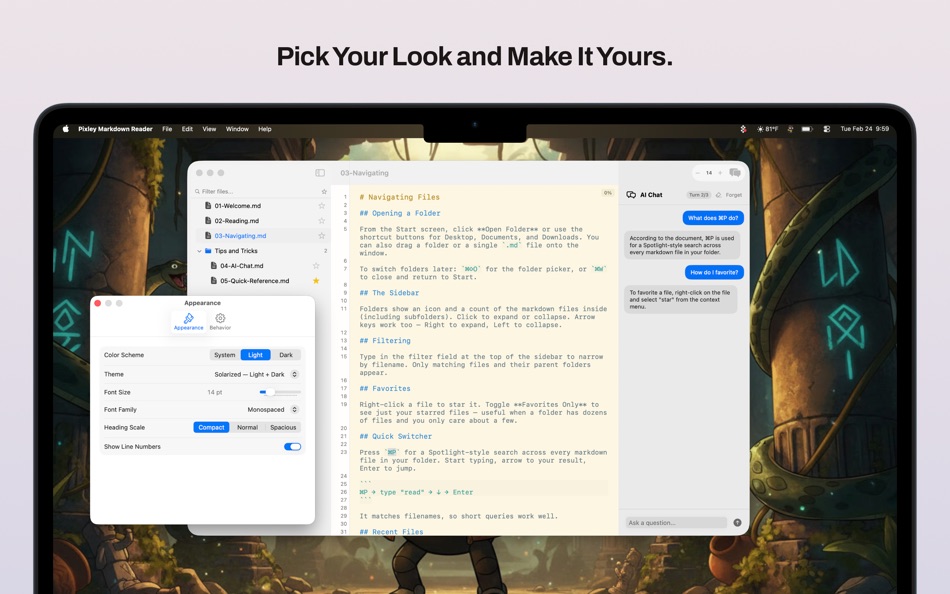This screenshot has width=950, height=594.
Task: Click the plus icon to increase zoom
Action: [719, 173]
